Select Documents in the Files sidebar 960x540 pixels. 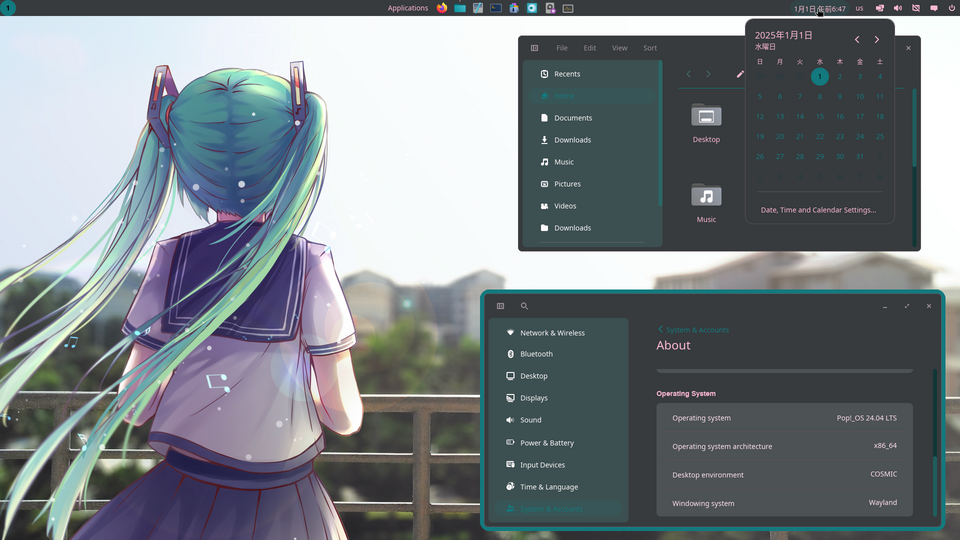click(593, 118)
